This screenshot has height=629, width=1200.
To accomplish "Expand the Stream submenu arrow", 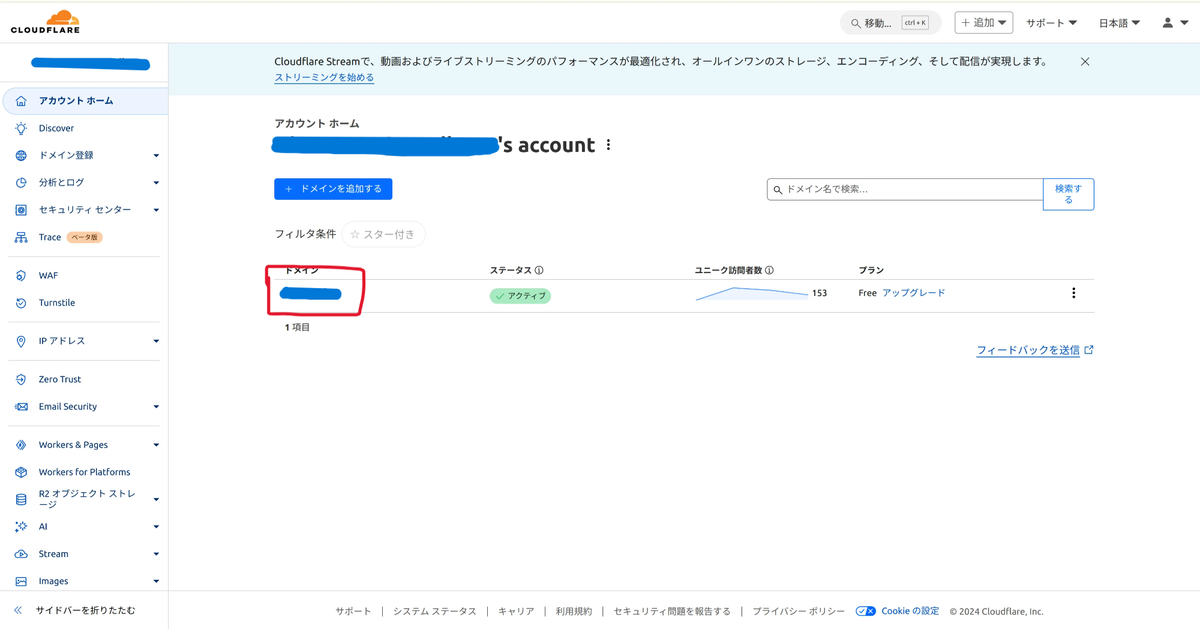I will (156, 554).
